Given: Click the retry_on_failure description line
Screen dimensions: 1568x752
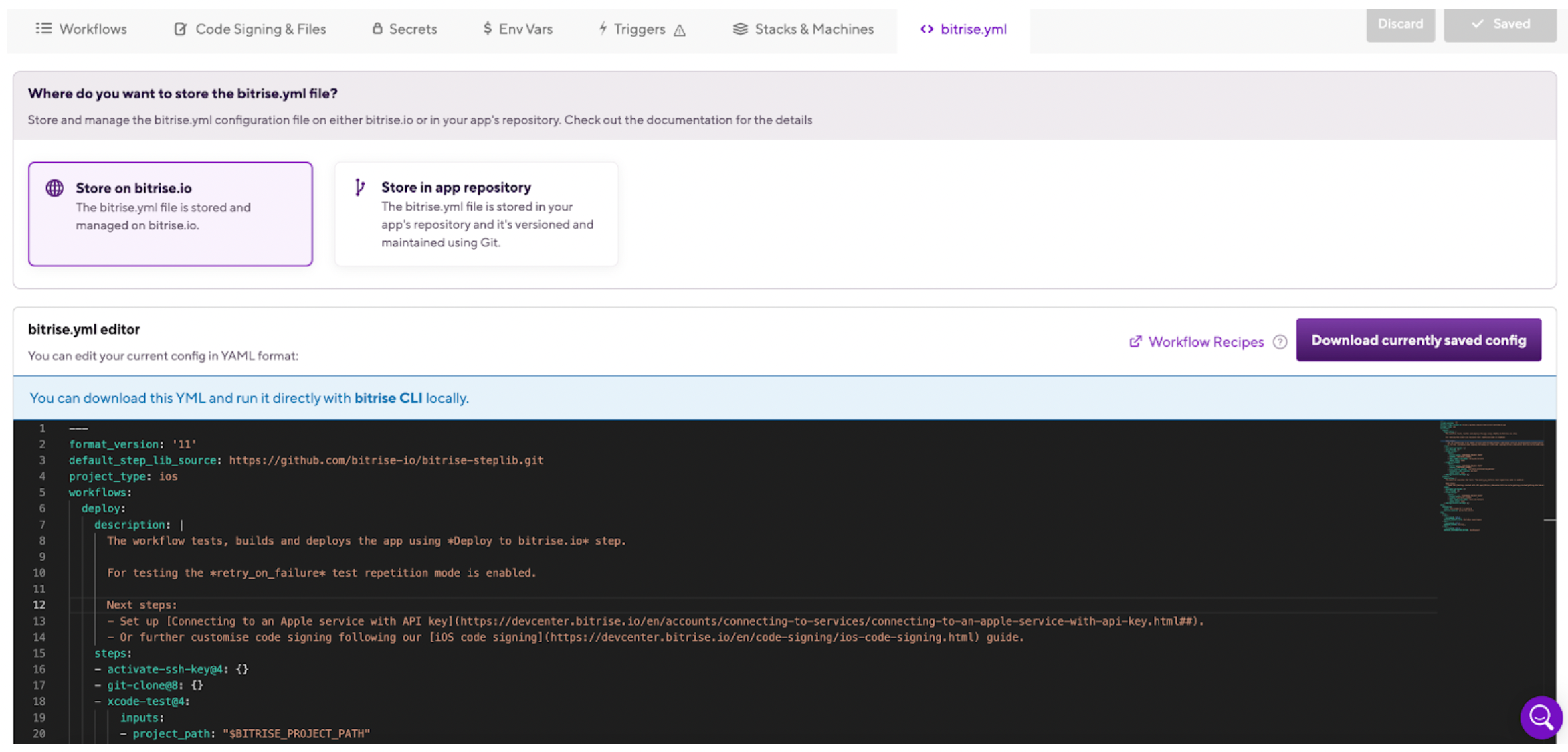Looking at the screenshot, I should [x=321, y=573].
